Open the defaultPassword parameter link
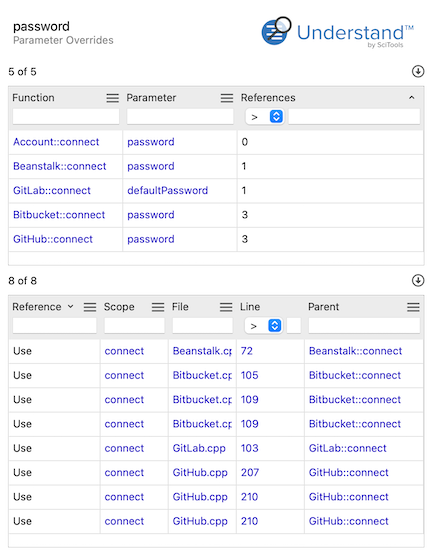The width and height of the screenshot is (432, 560). click(x=167, y=190)
